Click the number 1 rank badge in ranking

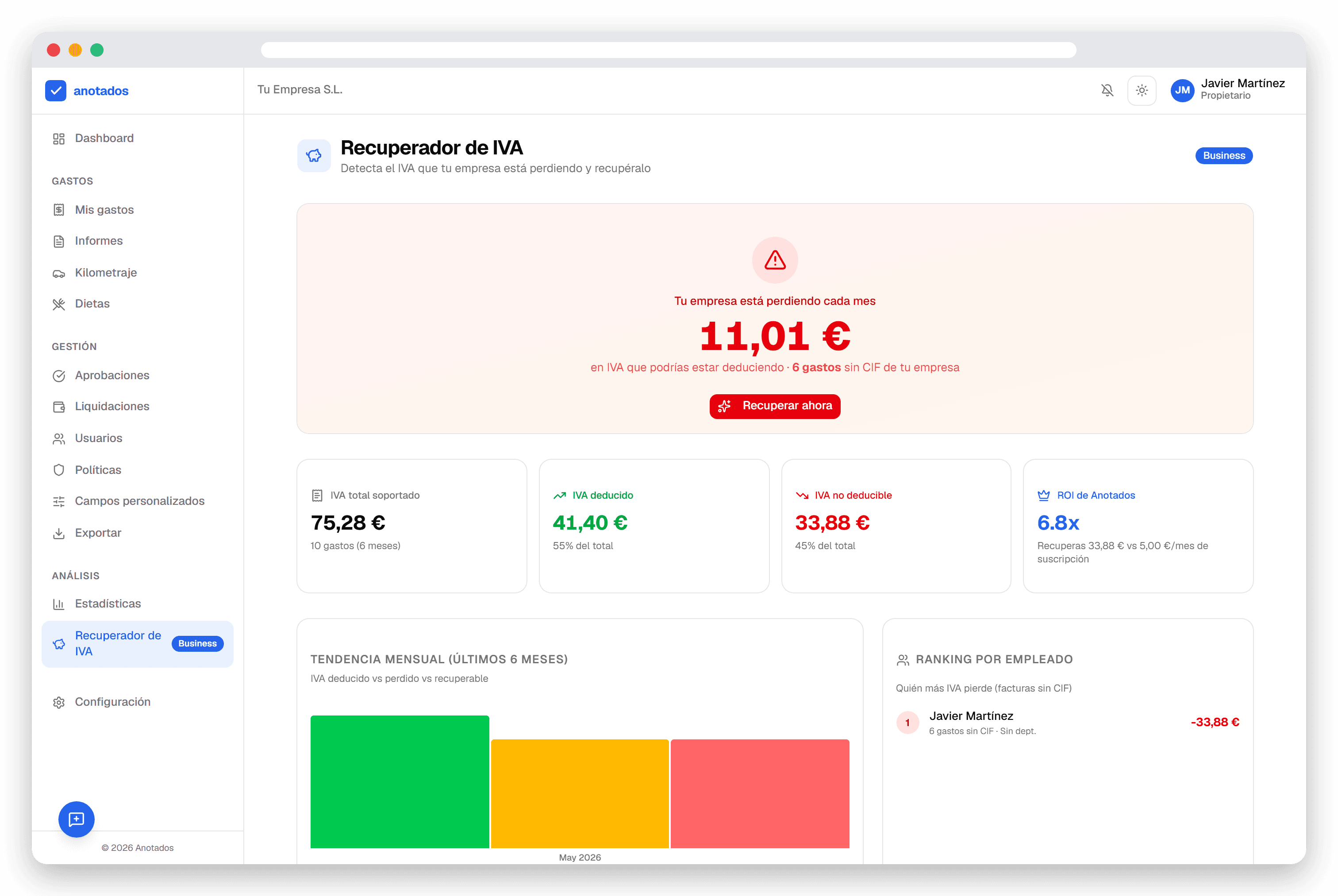pyautogui.click(x=907, y=723)
